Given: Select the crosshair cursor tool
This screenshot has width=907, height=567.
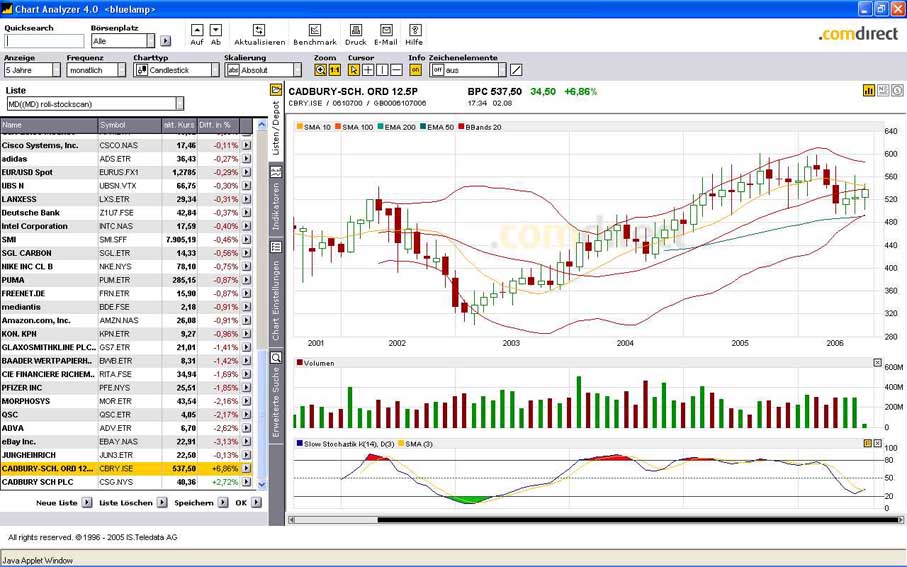Looking at the screenshot, I should tap(368, 70).
